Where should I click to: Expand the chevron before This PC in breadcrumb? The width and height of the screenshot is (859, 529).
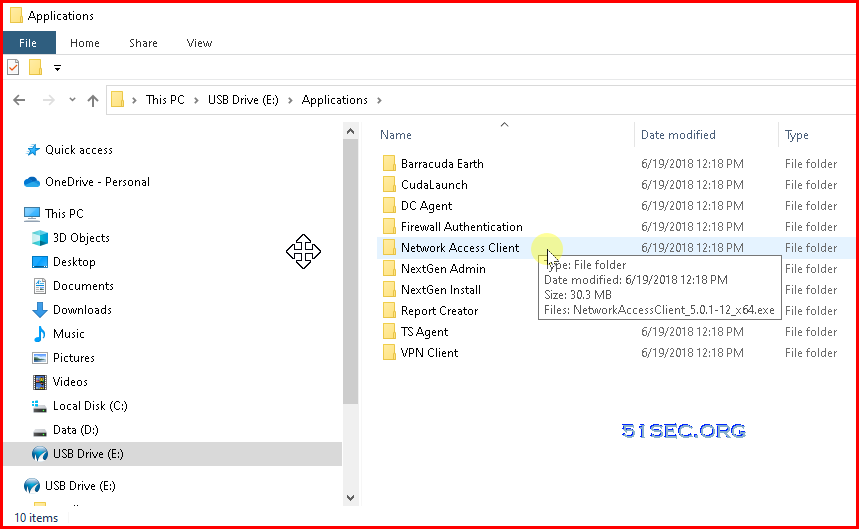click(x=134, y=100)
